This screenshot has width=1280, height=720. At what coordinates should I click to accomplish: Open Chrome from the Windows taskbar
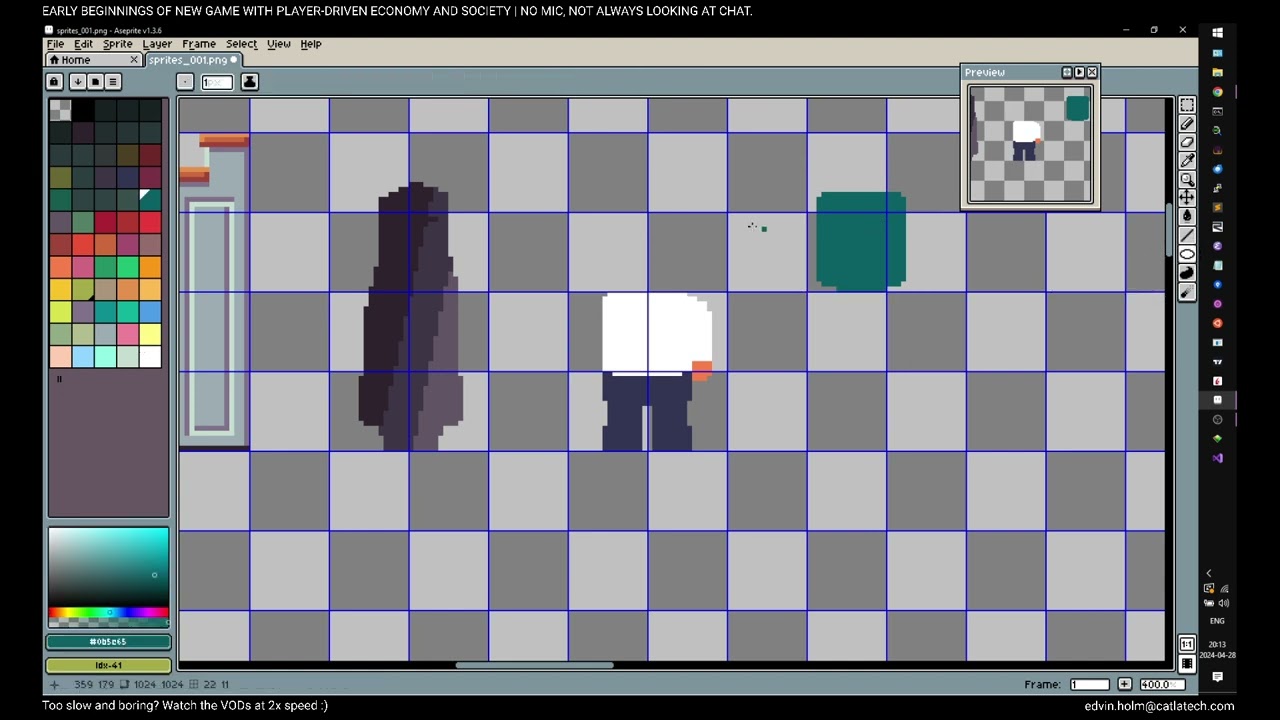tap(1217, 92)
